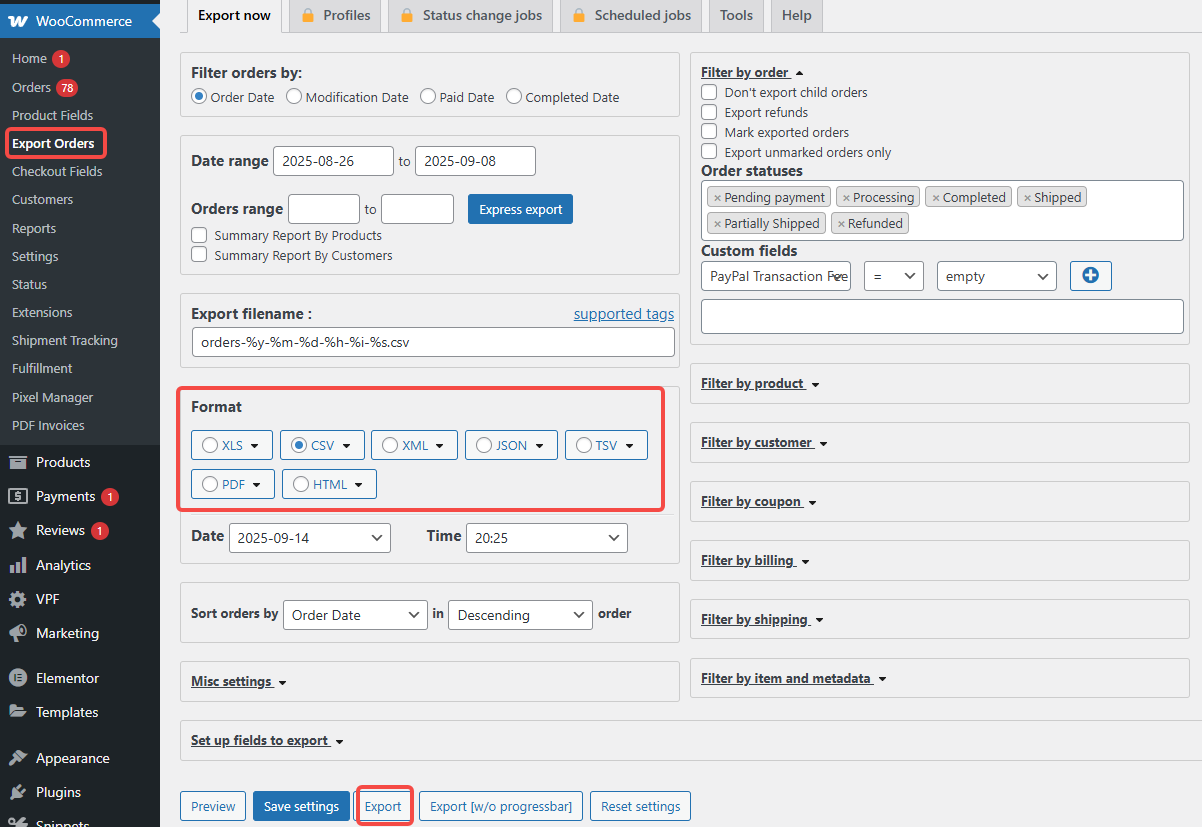Click the Express export button
This screenshot has width=1202, height=827.
tap(520, 209)
